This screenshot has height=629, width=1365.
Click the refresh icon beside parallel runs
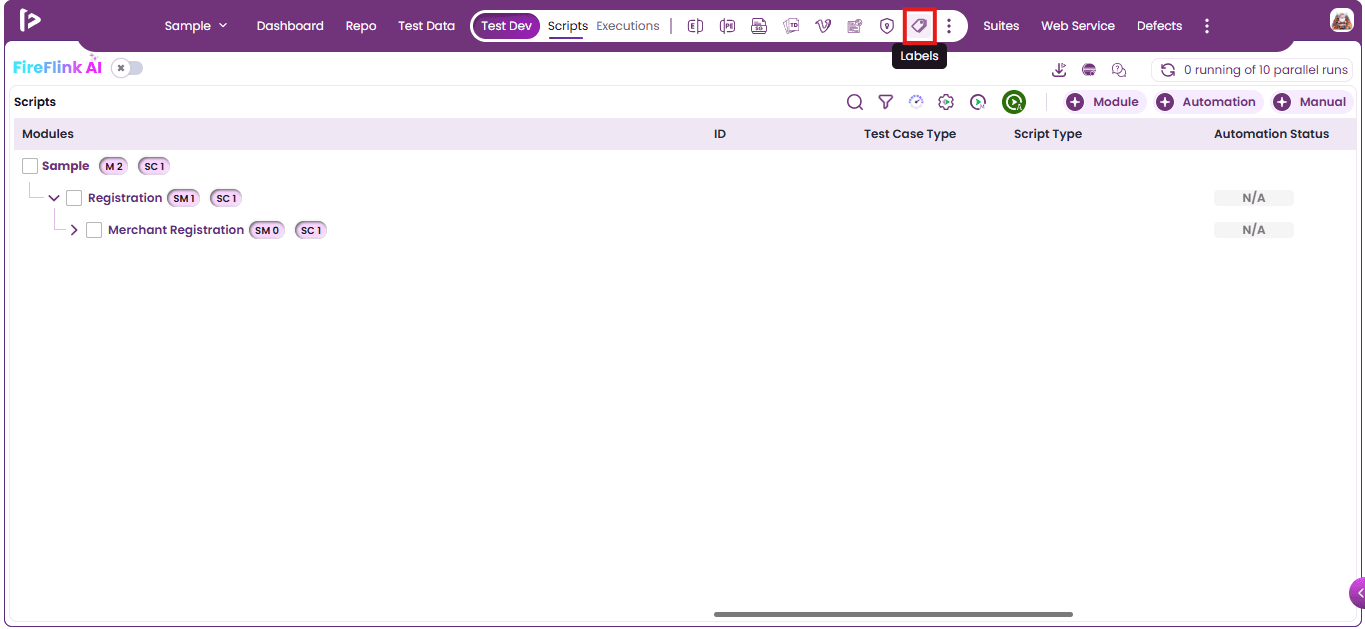(1167, 70)
